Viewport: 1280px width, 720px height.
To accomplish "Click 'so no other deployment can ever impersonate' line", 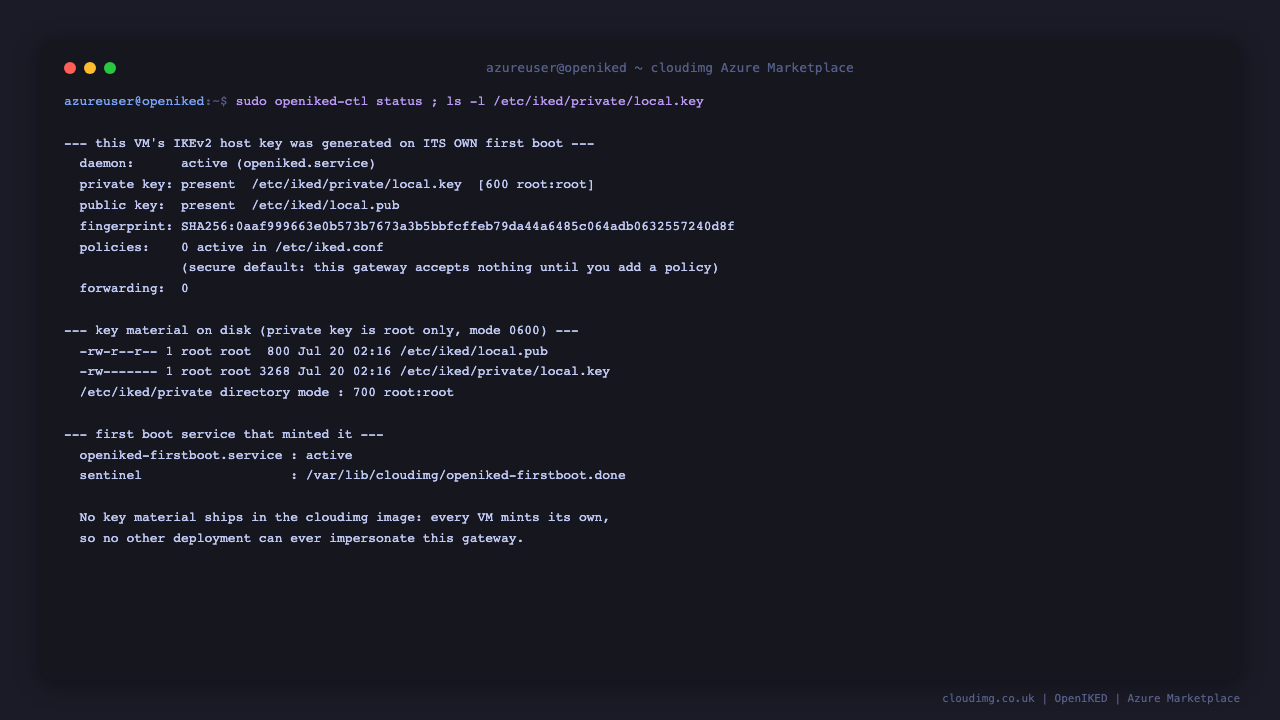I will click(x=302, y=539).
